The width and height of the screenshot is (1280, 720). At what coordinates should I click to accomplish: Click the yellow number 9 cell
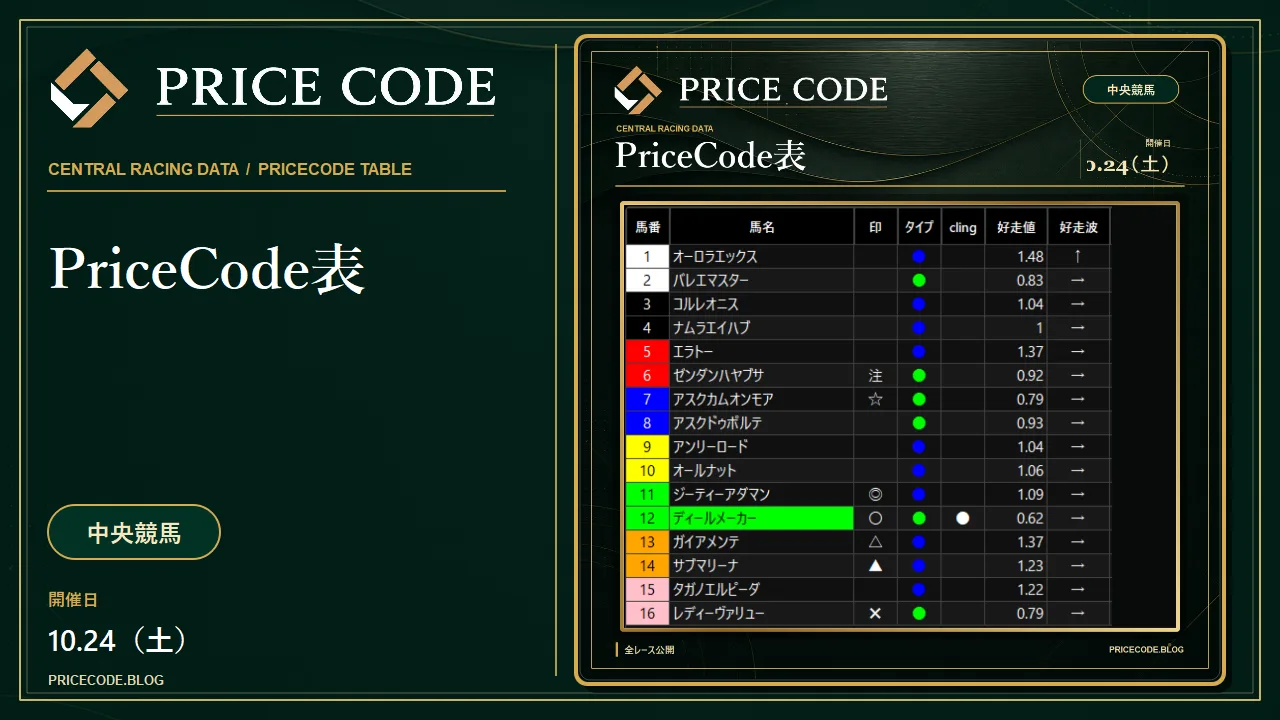(x=648, y=447)
